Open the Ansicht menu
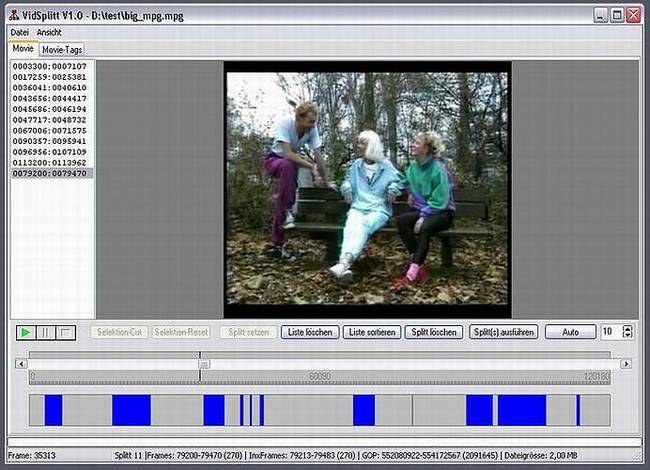Viewport: 650px width, 470px height. 49,32
